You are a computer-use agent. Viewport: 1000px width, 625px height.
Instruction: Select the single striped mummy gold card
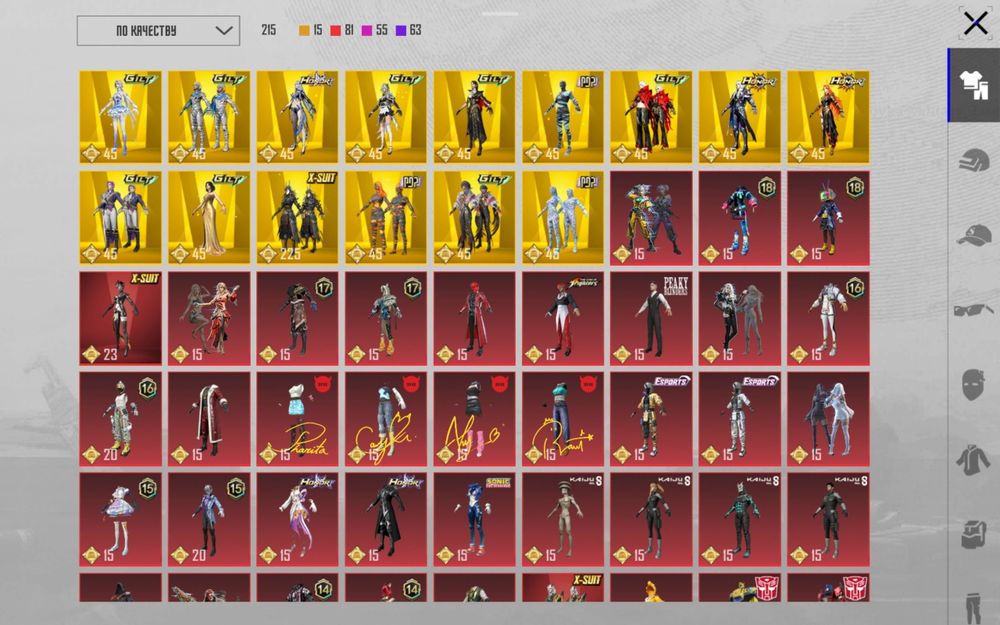click(562, 117)
